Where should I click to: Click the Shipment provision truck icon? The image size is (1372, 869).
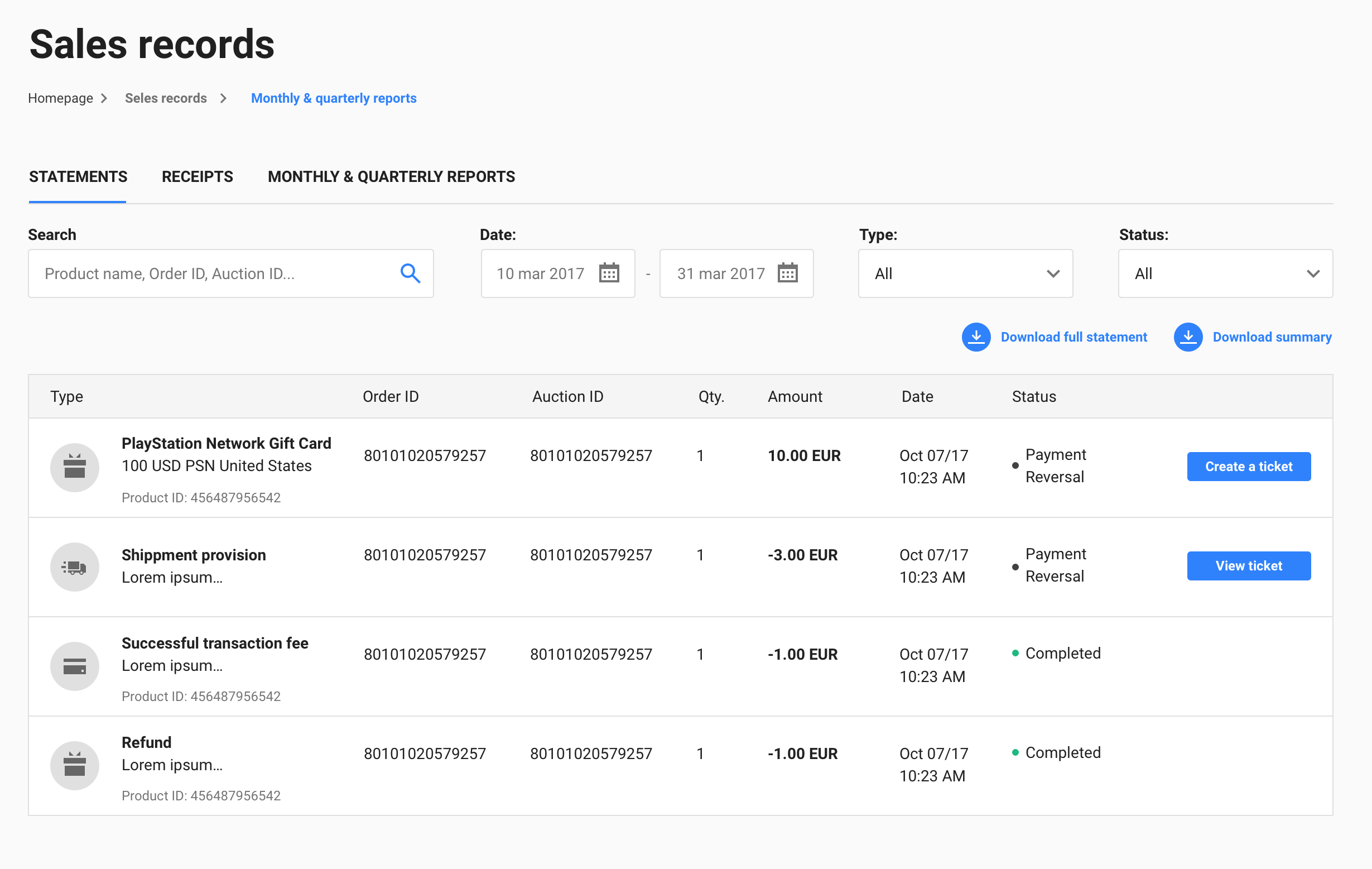[x=75, y=566]
